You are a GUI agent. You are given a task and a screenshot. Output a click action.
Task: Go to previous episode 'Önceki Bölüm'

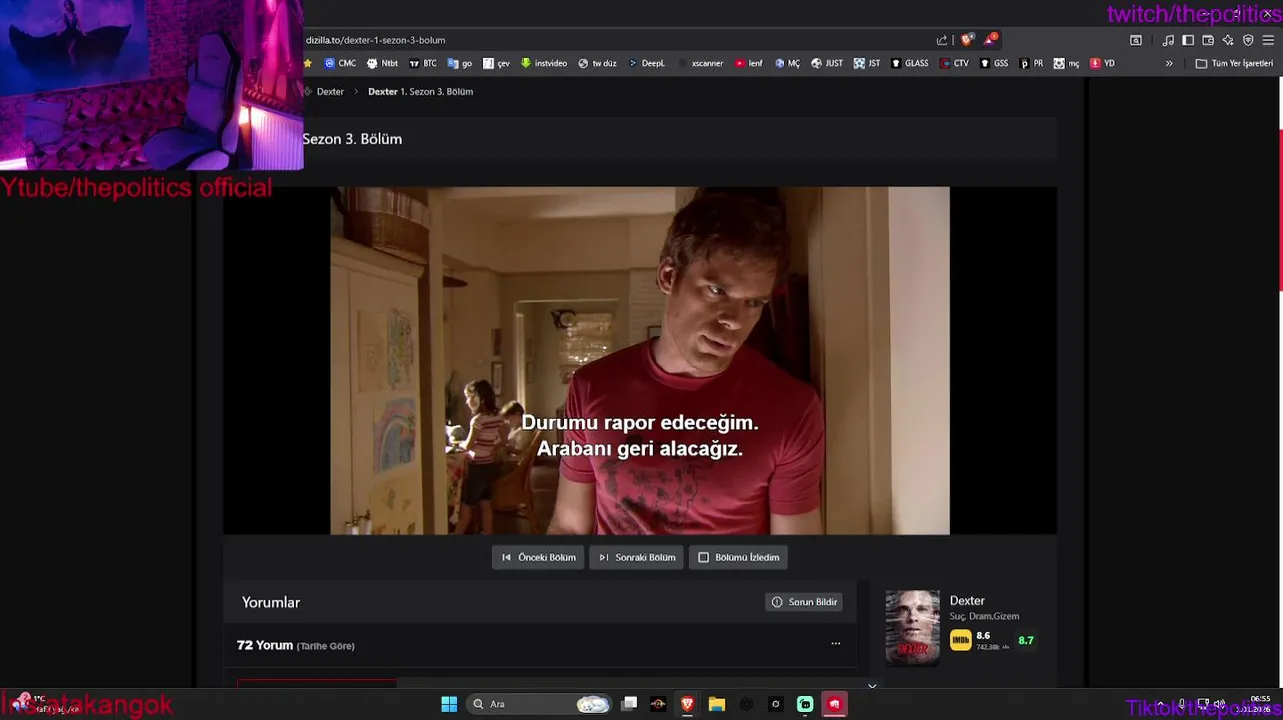(539, 557)
